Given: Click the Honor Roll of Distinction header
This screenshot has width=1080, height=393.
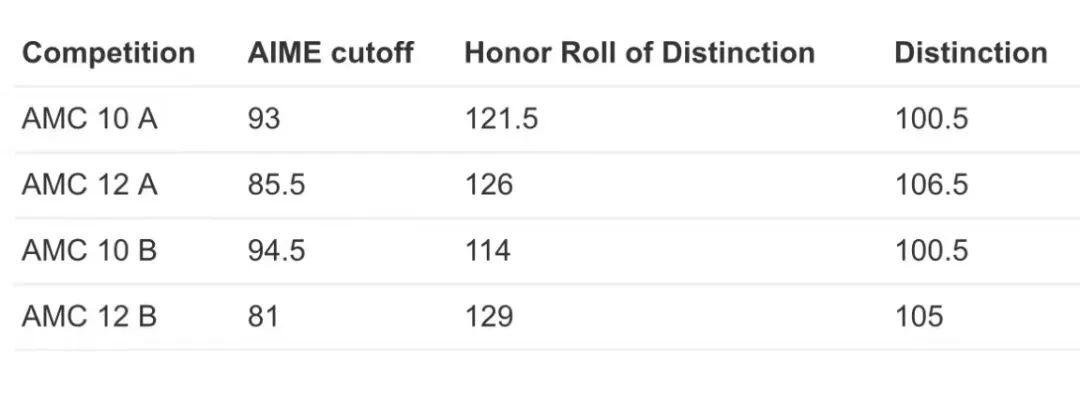Looking at the screenshot, I should point(639,52).
